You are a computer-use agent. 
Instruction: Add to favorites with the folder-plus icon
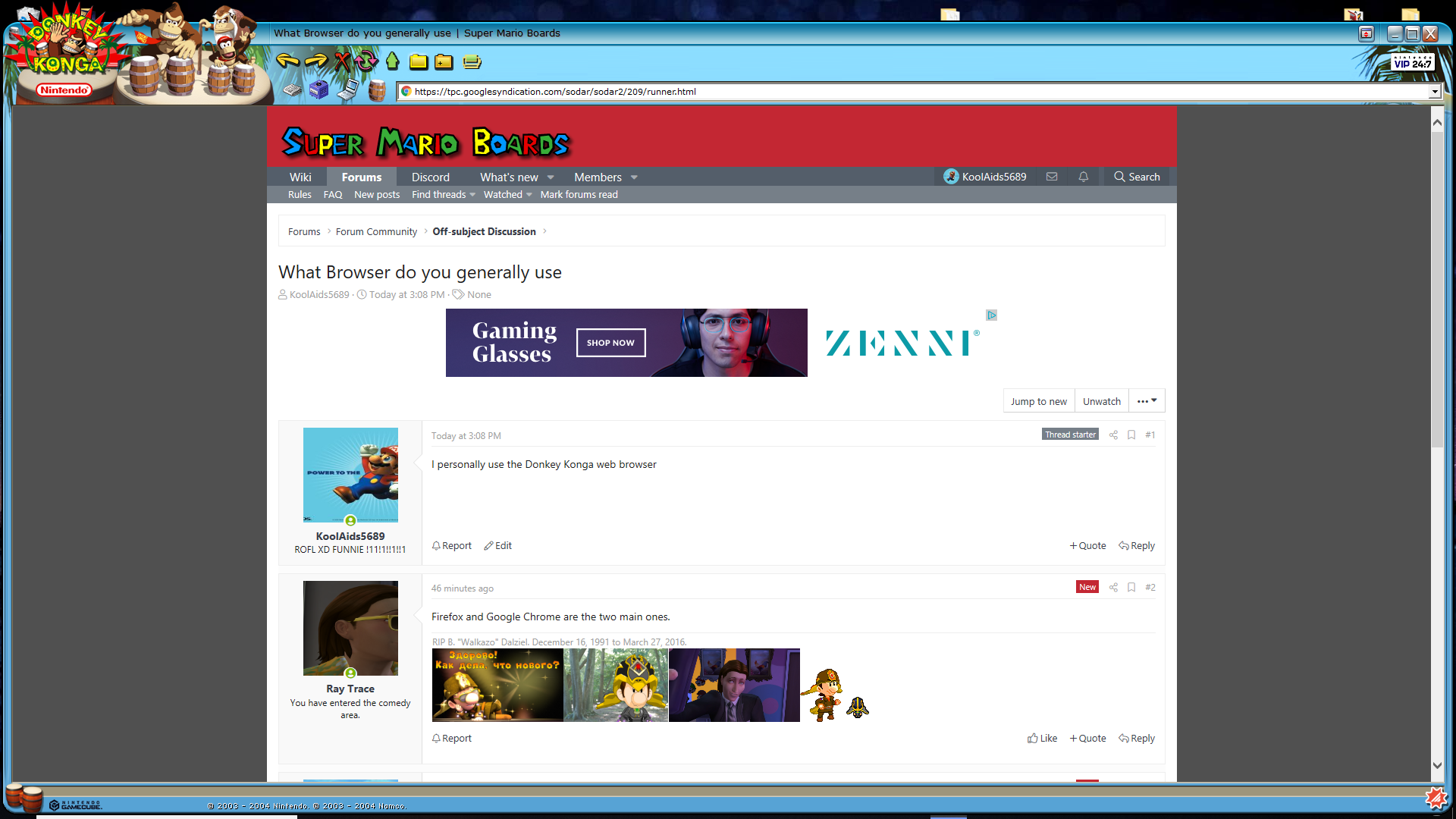pos(444,61)
